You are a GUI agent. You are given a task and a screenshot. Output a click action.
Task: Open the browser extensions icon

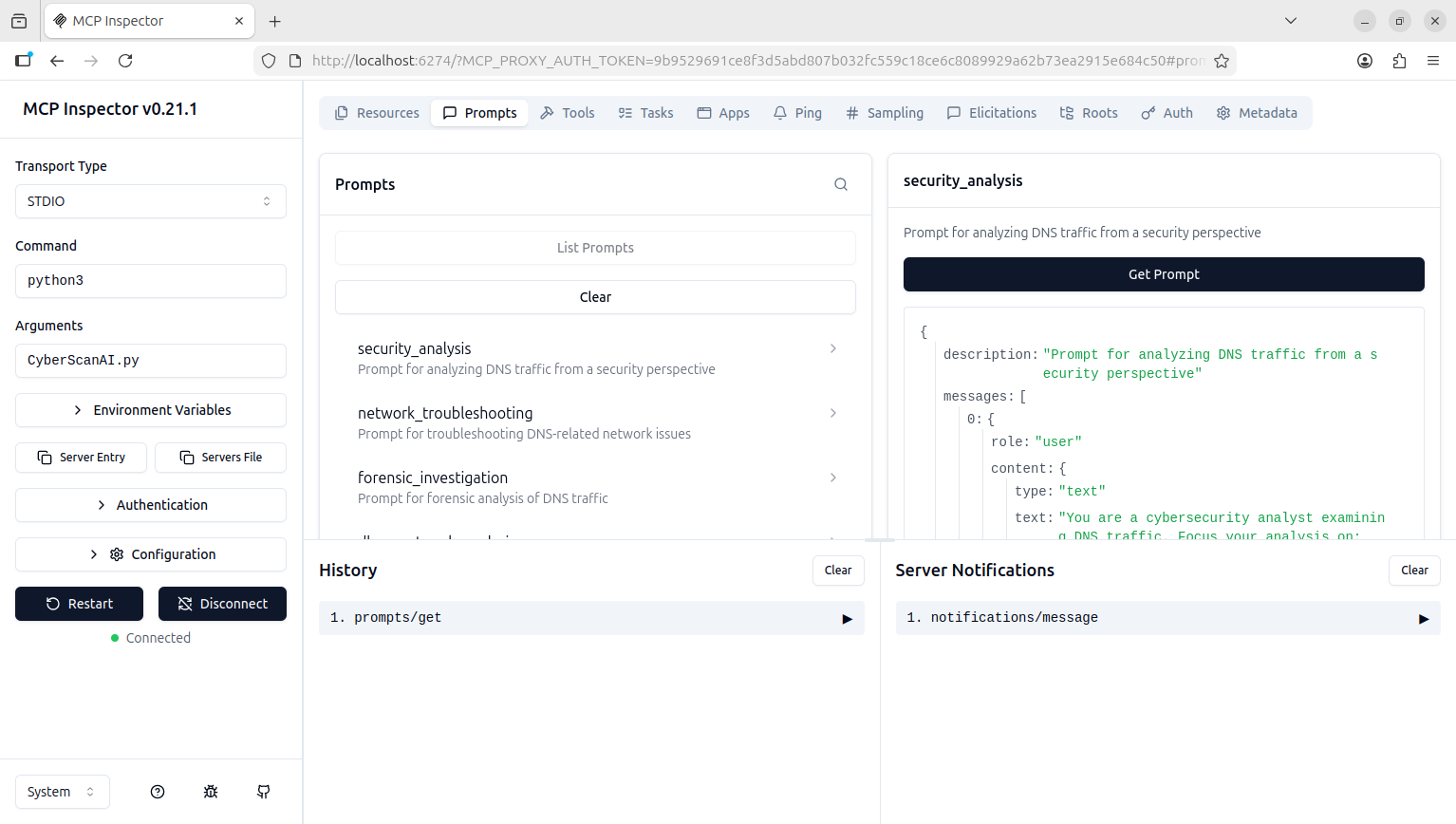[x=1399, y=61]
